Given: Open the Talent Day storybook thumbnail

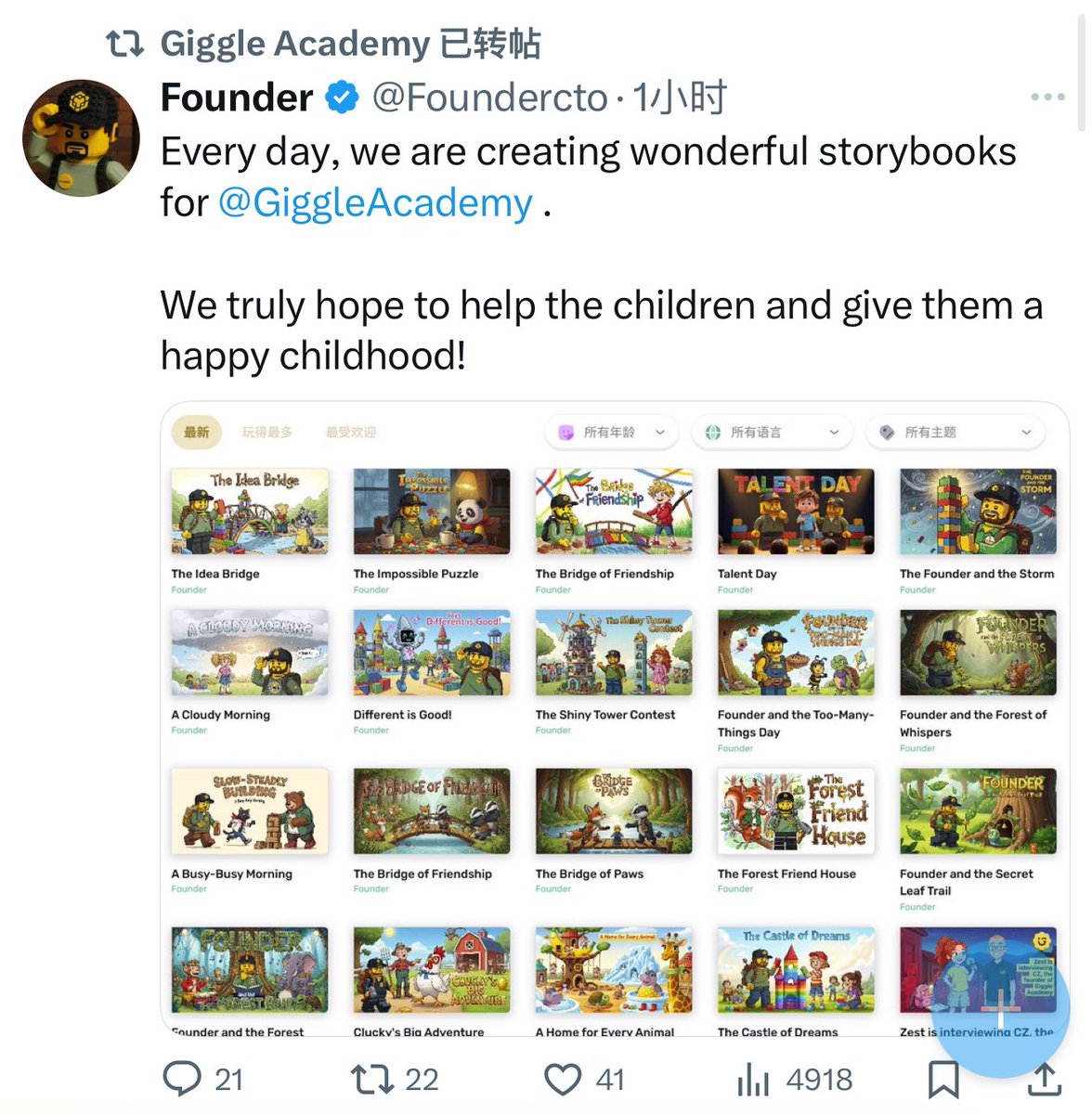Looking at the screenshot, I should [796, 512].
